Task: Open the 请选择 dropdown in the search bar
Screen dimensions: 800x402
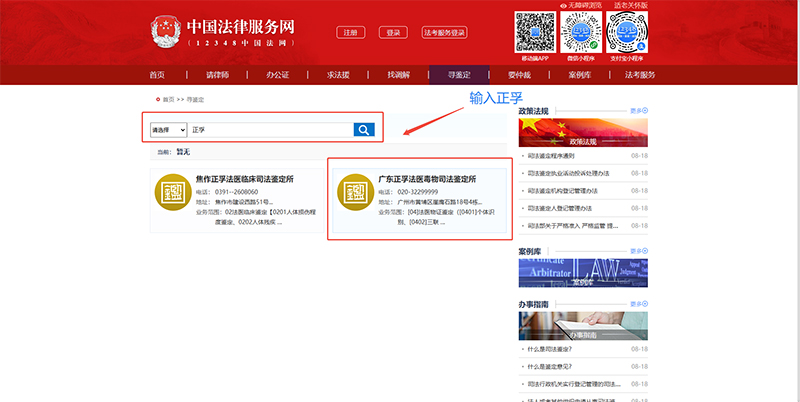Action: coord(168,130)
